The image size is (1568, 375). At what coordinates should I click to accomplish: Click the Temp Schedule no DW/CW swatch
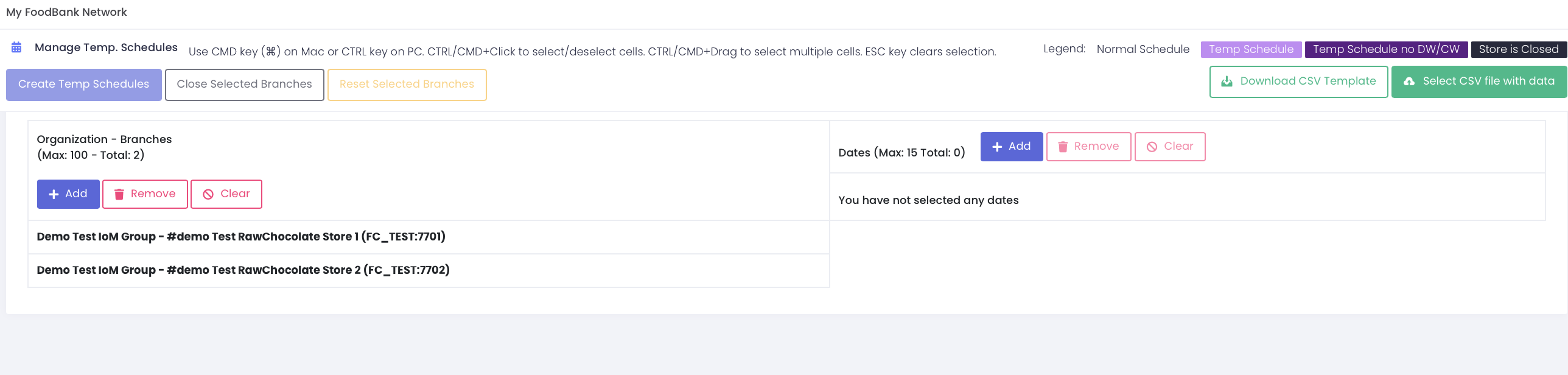(x=1386, y=49)
